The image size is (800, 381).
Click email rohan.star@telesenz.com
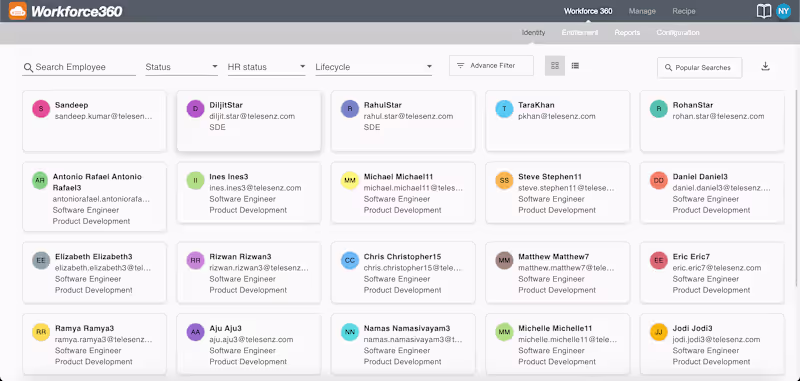pyautogui.click(x=718, y=116)
